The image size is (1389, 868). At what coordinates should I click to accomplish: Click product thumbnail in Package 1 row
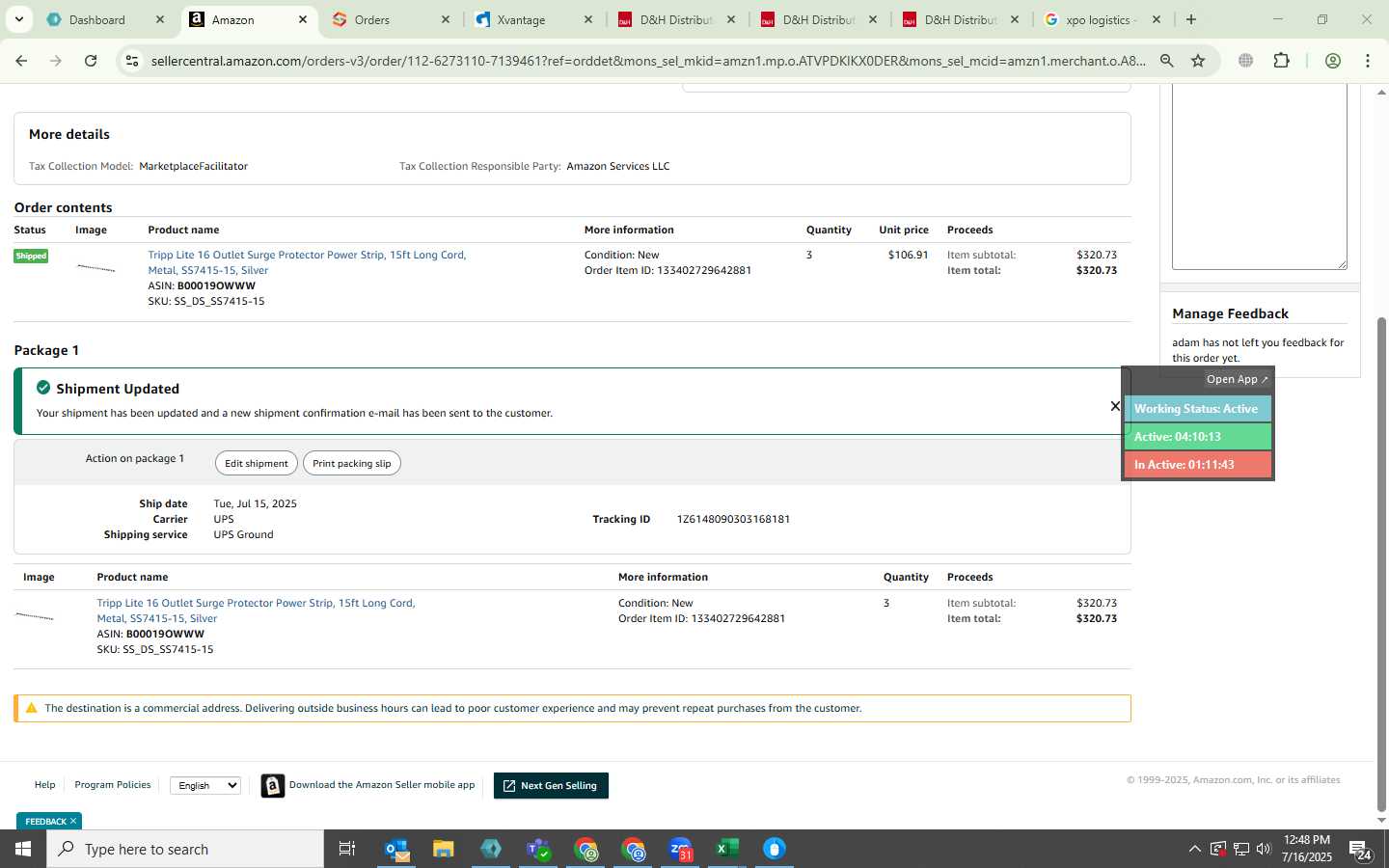point(35,616)
